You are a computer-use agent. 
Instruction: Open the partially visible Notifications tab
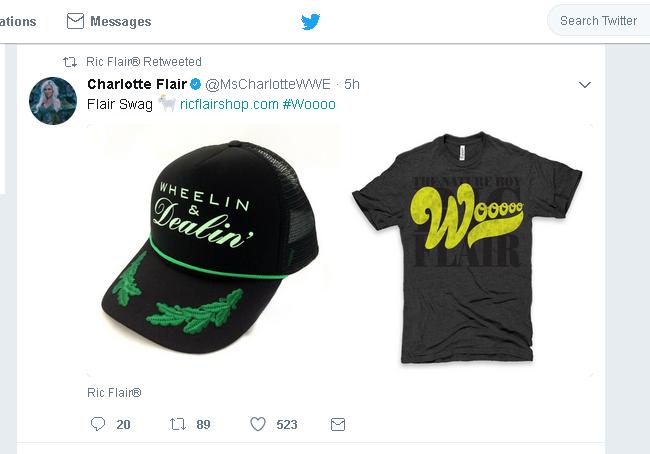tap(18, 22)
